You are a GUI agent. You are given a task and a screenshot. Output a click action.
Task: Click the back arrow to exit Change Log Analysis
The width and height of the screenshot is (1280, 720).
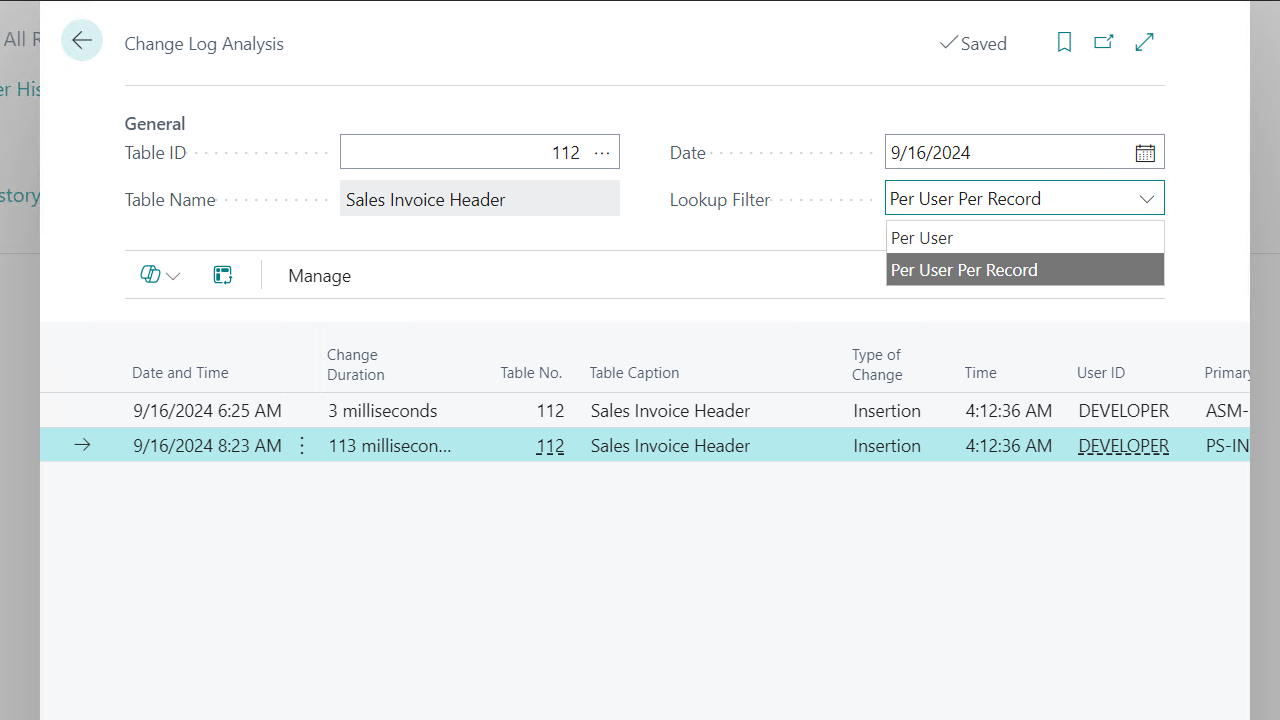(82, 40)
